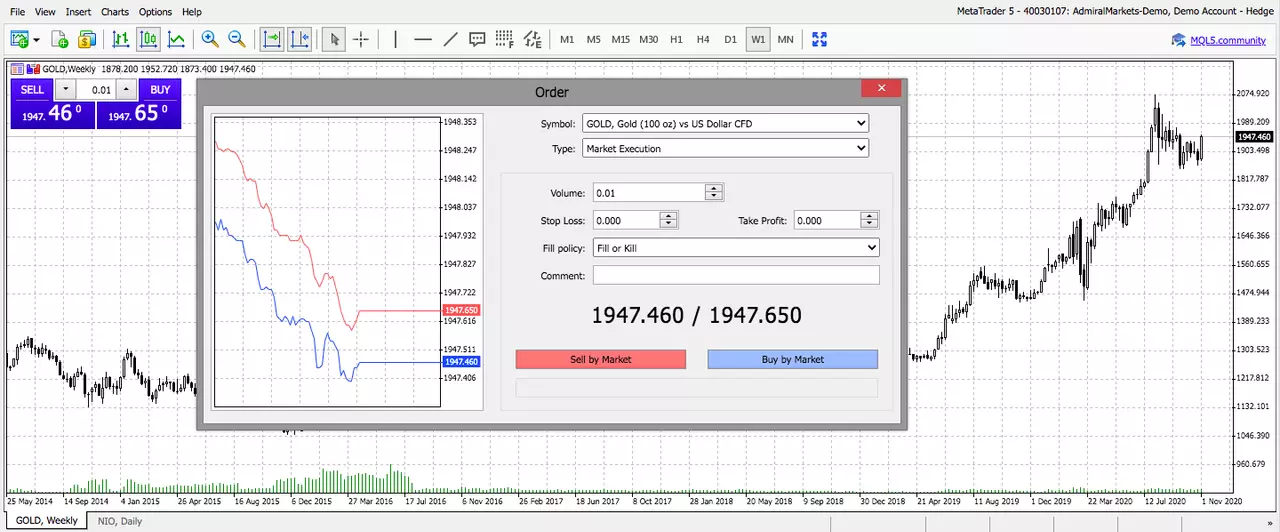This screenshot has height=532, width=1280.
Task: Switch chart to candlesticks type
Action: pyautogui.click(x=149, y=40)
